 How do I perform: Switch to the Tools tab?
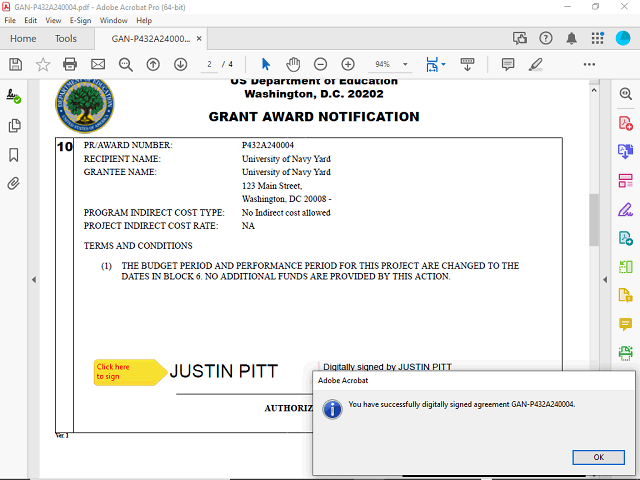point(66,39)
